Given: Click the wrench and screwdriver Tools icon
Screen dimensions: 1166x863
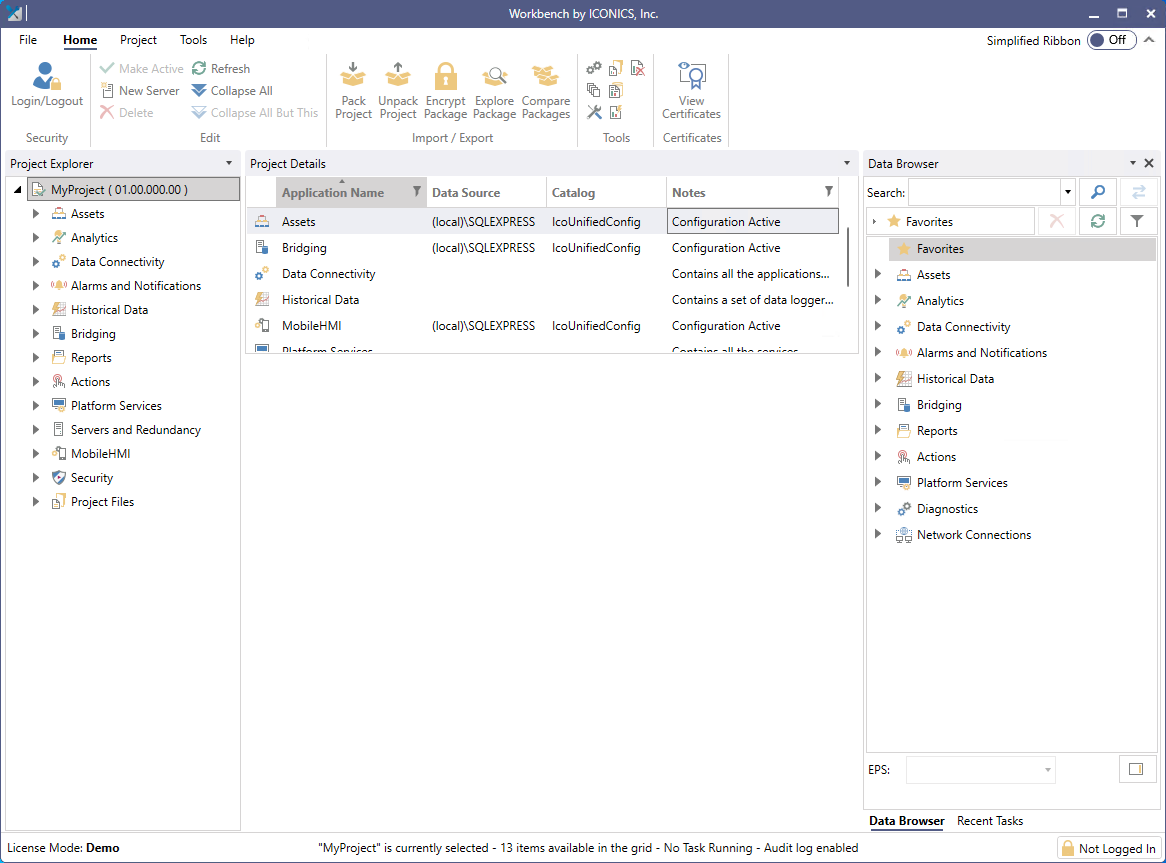Looking at the screenshot, I should coord(593,112).
